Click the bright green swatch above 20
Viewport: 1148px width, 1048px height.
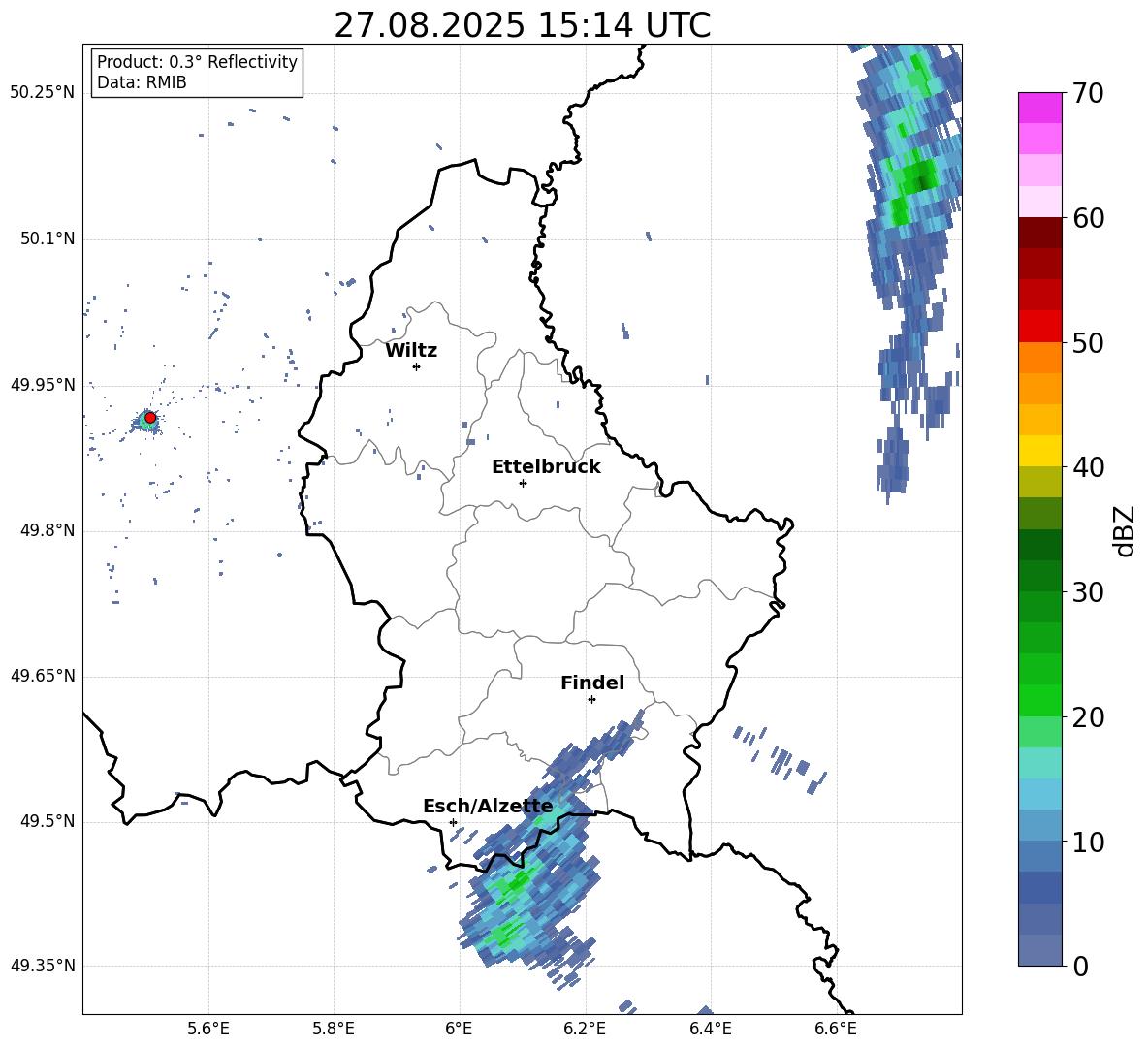1039,700
